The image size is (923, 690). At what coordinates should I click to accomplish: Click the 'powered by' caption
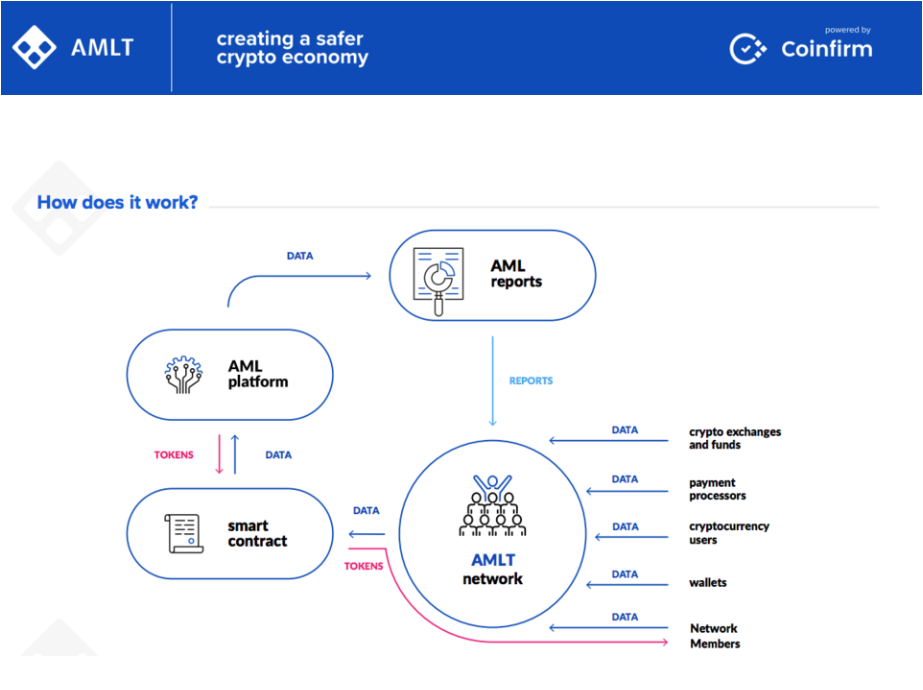point(848,30)
